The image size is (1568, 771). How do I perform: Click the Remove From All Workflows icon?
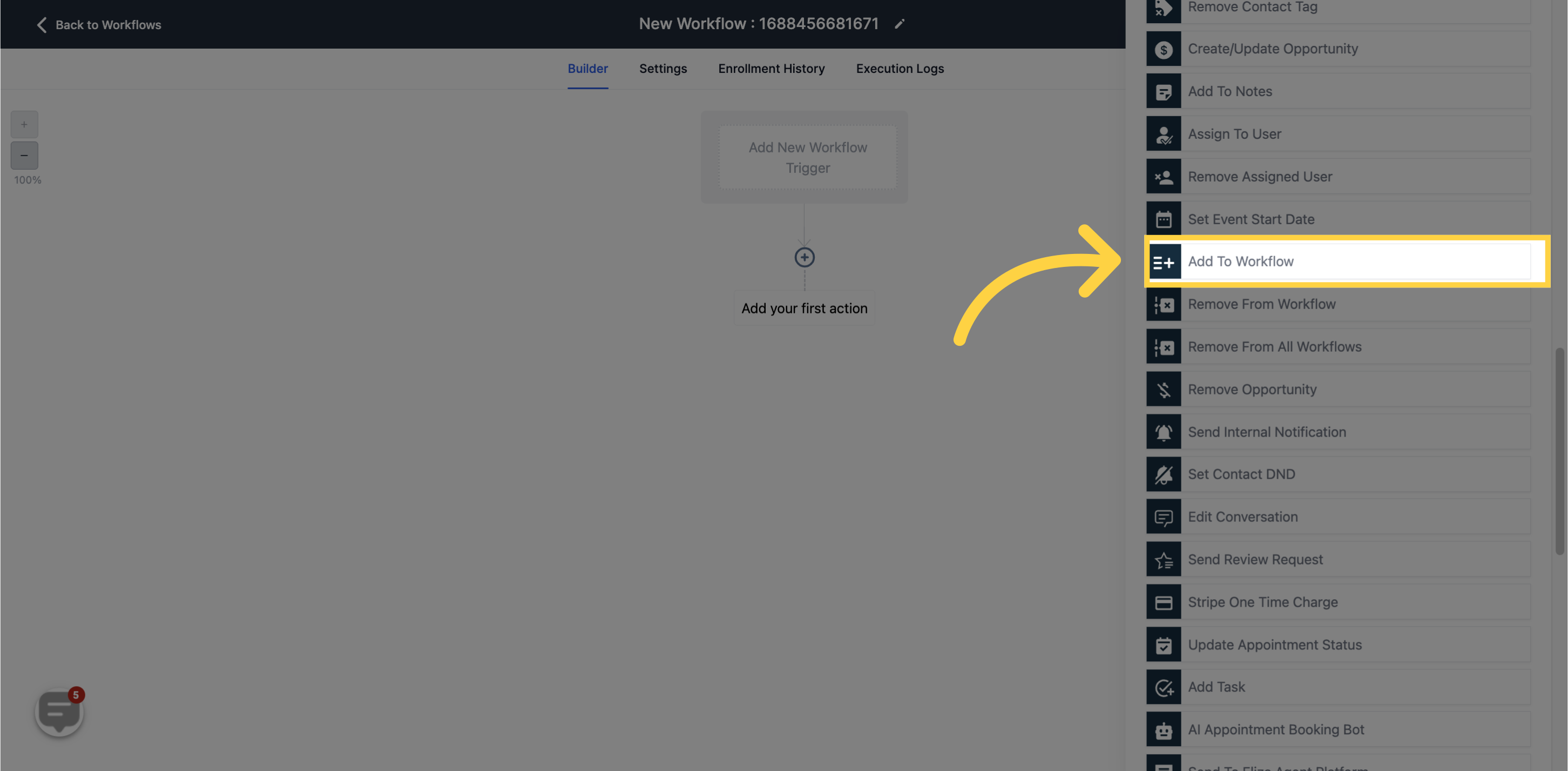point(1163,346)
